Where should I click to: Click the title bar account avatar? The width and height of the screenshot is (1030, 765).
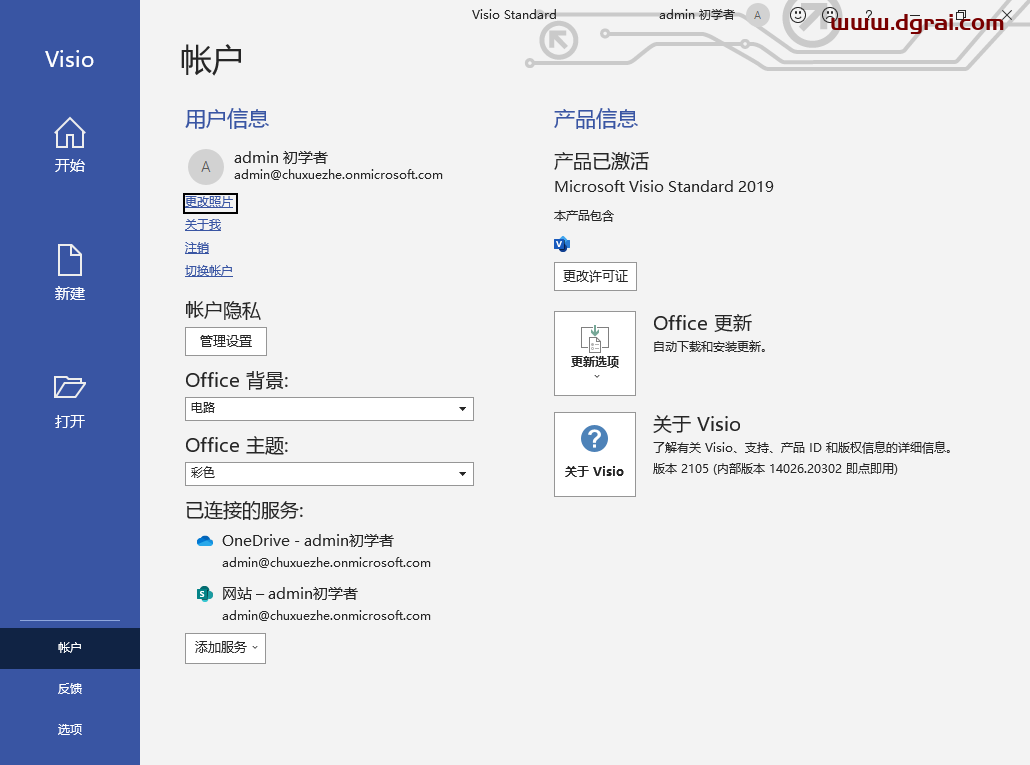757,14
